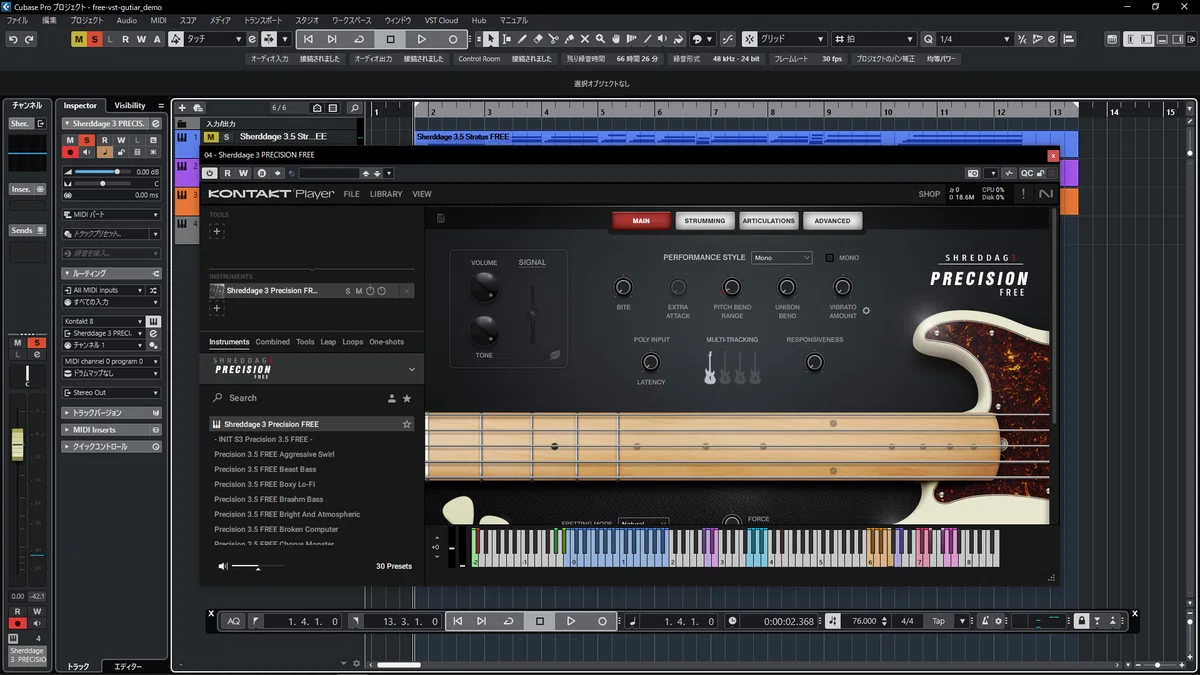1200x675 pixels.
Task: Select the Combined filter in Kontakt browser
Action: (272, 342)
